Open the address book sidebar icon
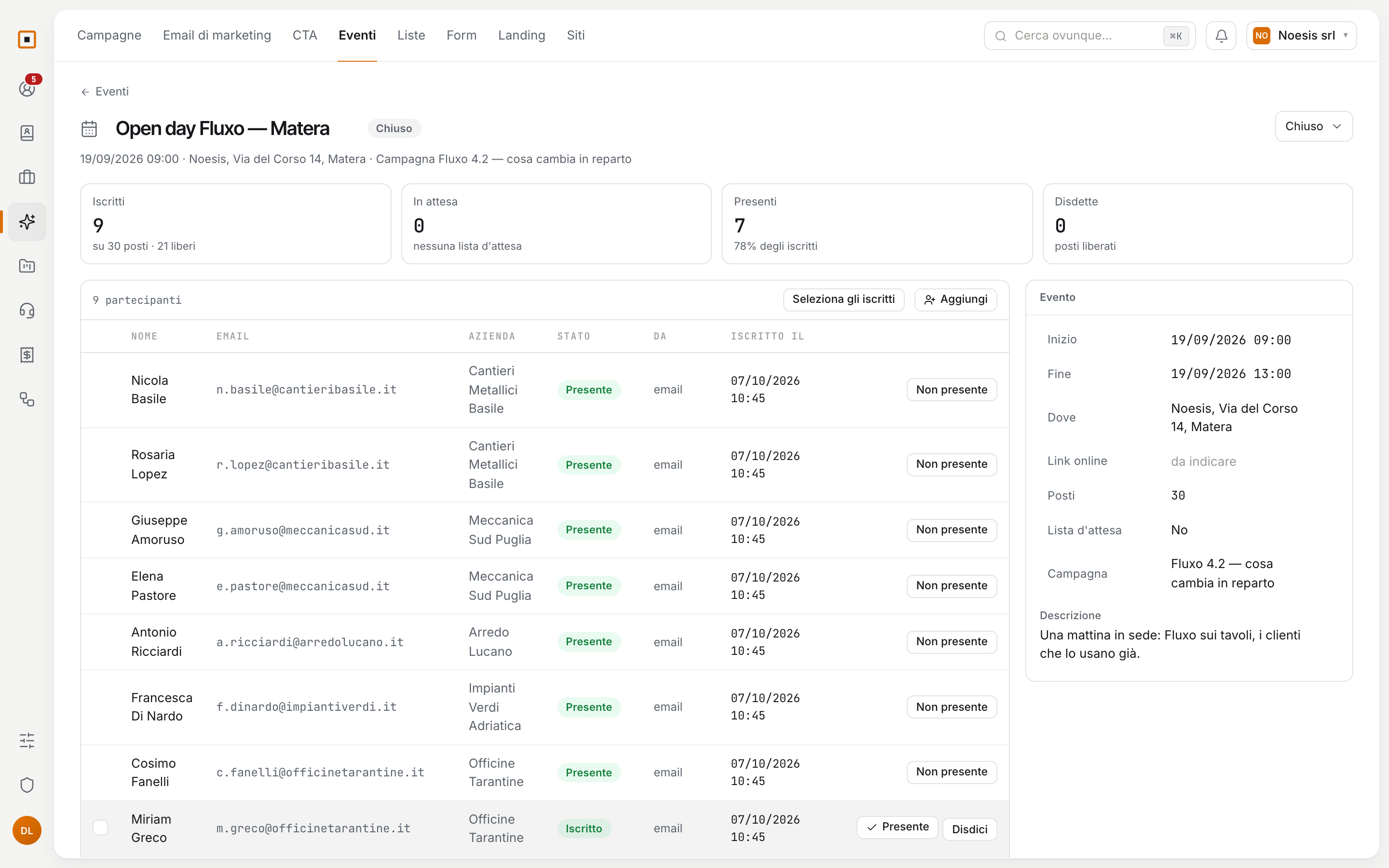This screenshot has width=1389, height=868. point(27,133)
